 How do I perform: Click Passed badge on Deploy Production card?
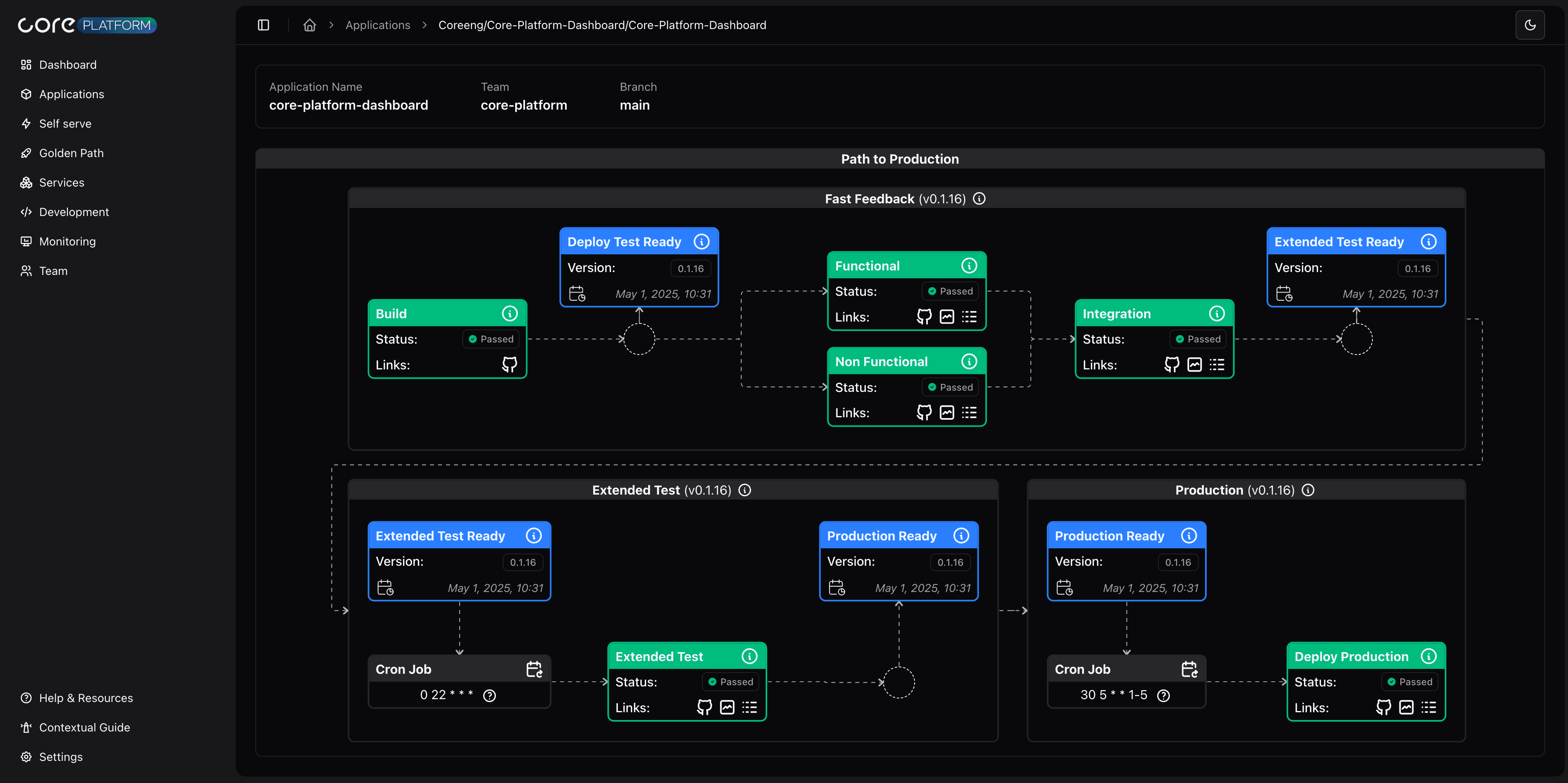pyautogui.click(x=1409, y=682)
